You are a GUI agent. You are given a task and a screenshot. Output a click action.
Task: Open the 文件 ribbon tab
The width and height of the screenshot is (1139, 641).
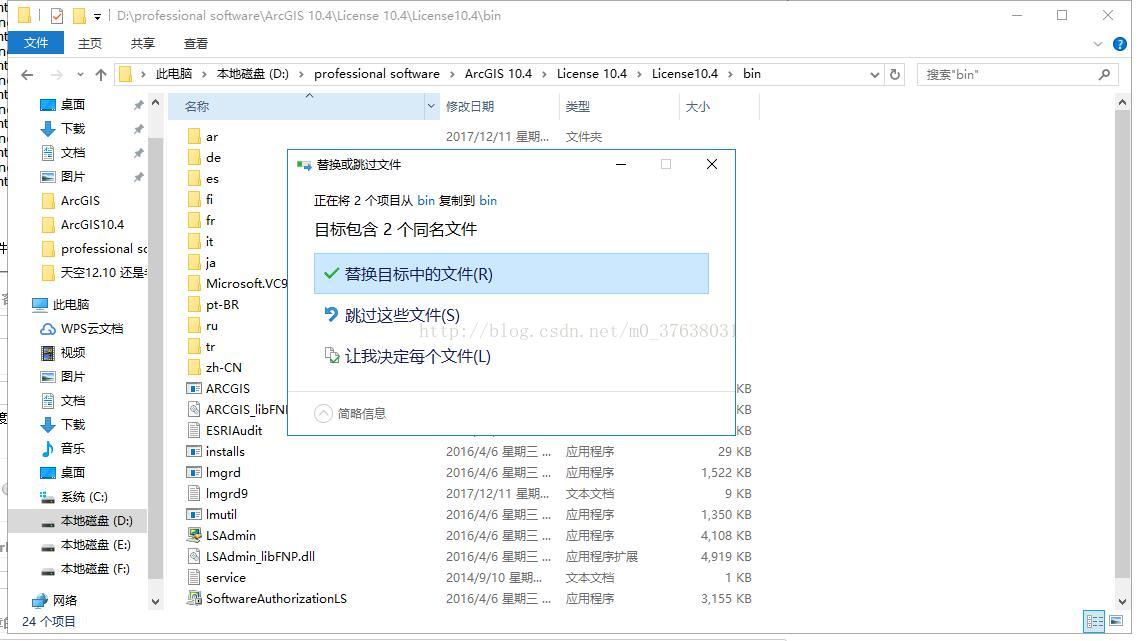(x=36, y=43)
